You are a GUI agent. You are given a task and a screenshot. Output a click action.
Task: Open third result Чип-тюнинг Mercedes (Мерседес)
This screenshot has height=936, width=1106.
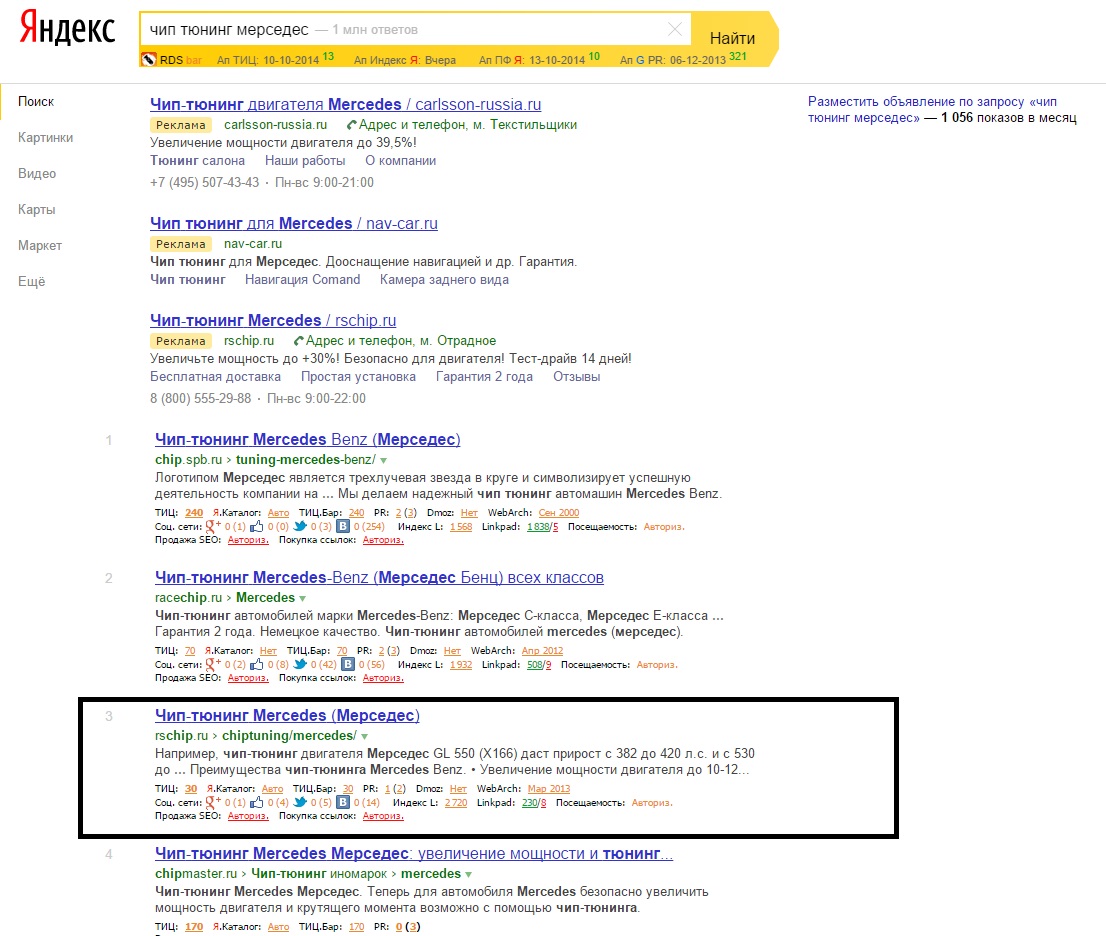pos(287,715)
